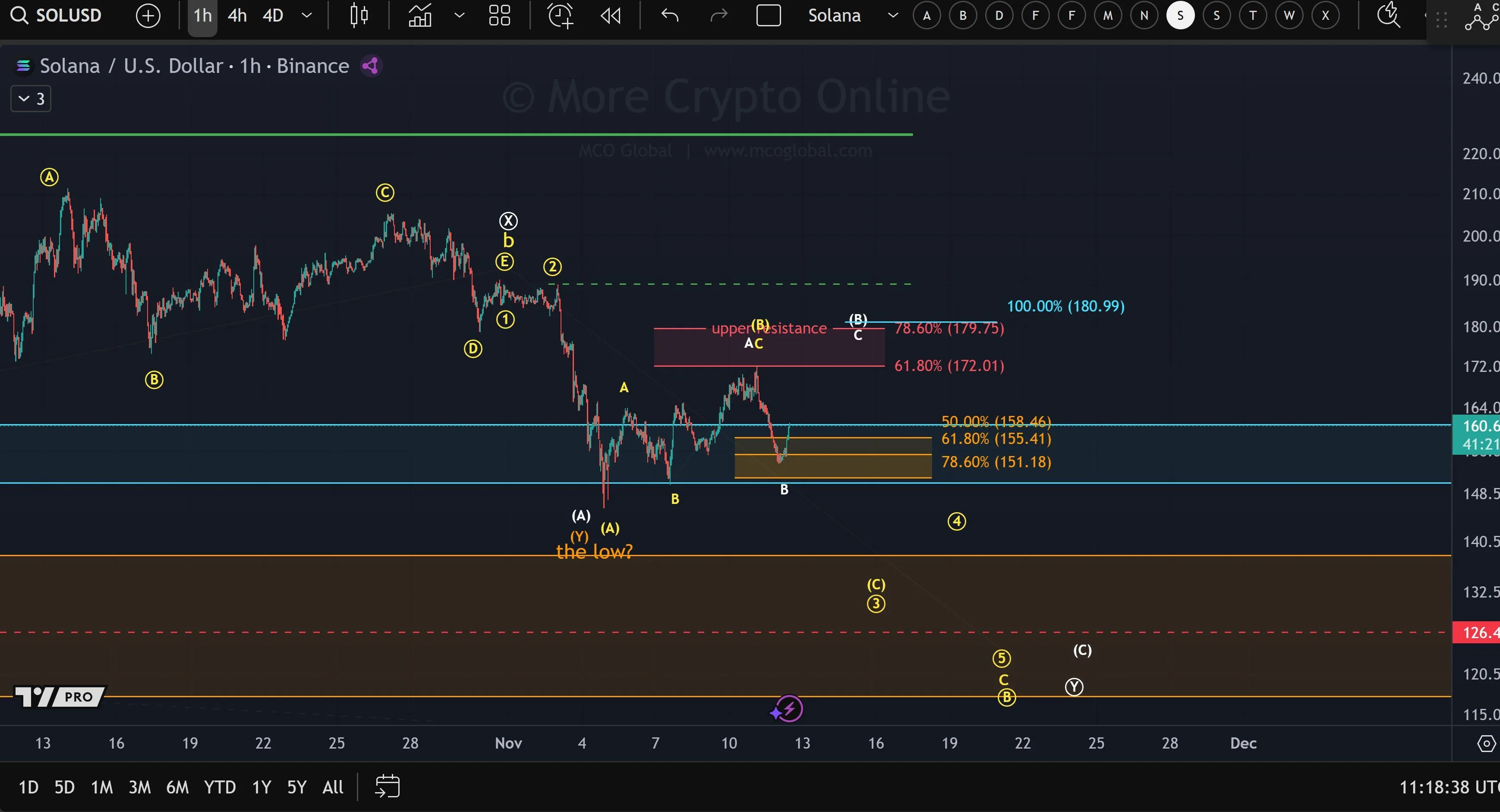Open the indicators chart icon
The image size is (1500, 812).
(x=420, y=16)
